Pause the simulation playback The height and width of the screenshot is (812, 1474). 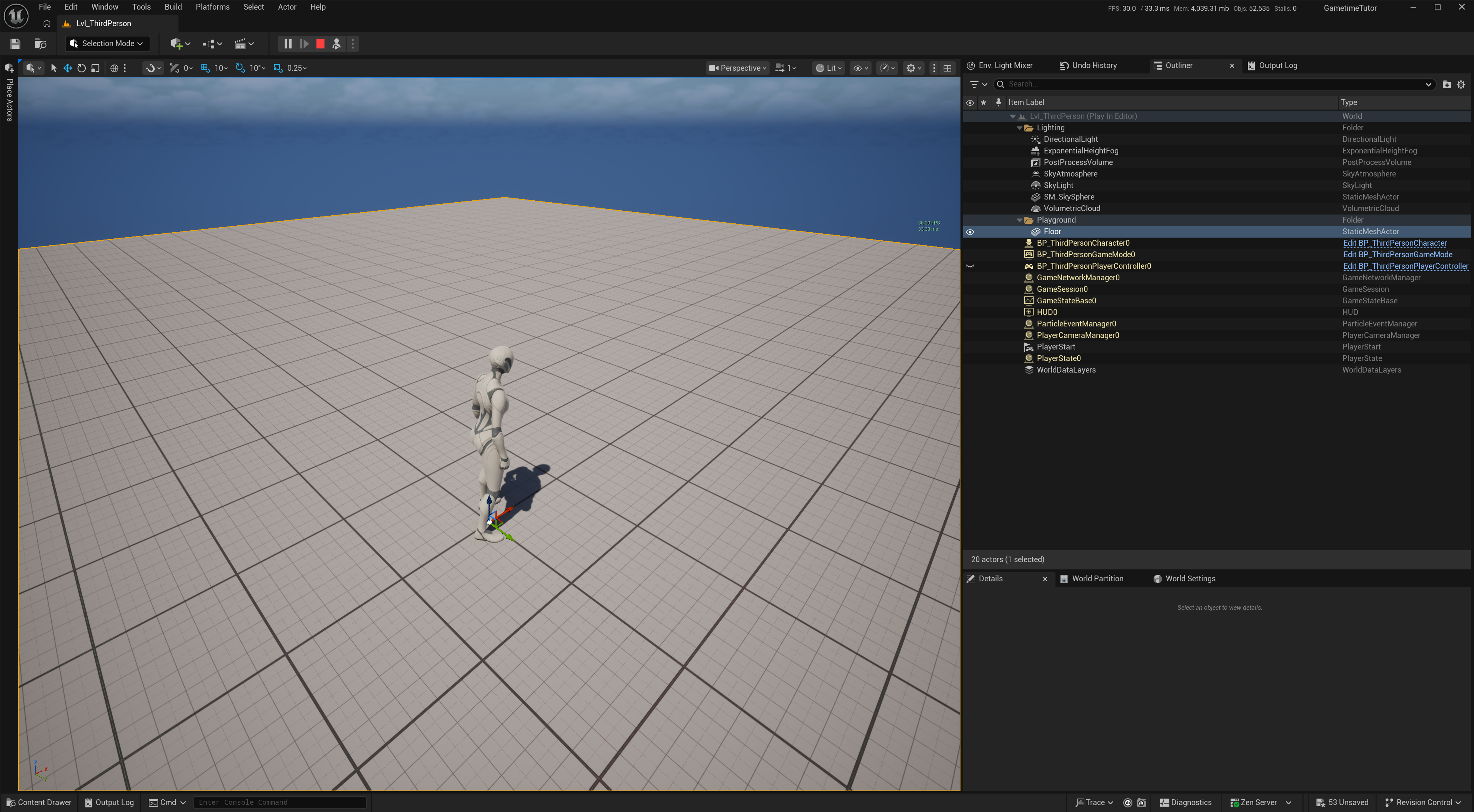pyautogui.click(x=288, y=43)
